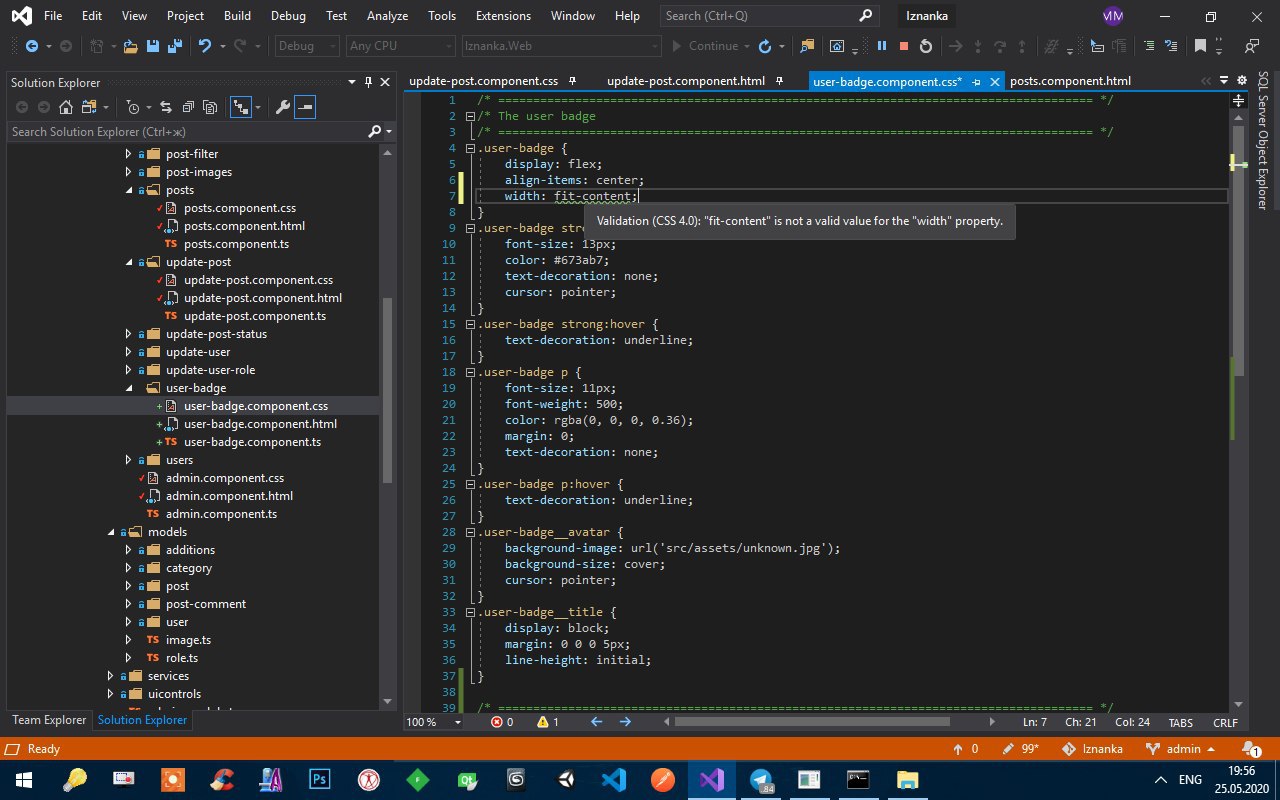Click the Send Feedback icon in toolbar
Viewport: 1280px width, 800px height.
tap(1251, 46)
